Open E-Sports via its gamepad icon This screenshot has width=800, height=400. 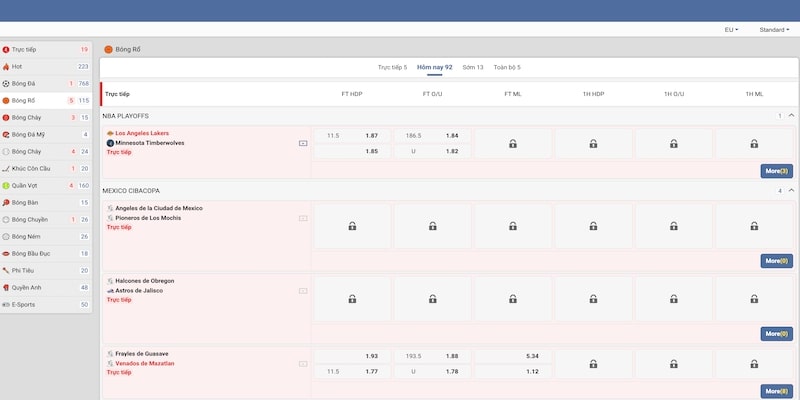(6, 304)
